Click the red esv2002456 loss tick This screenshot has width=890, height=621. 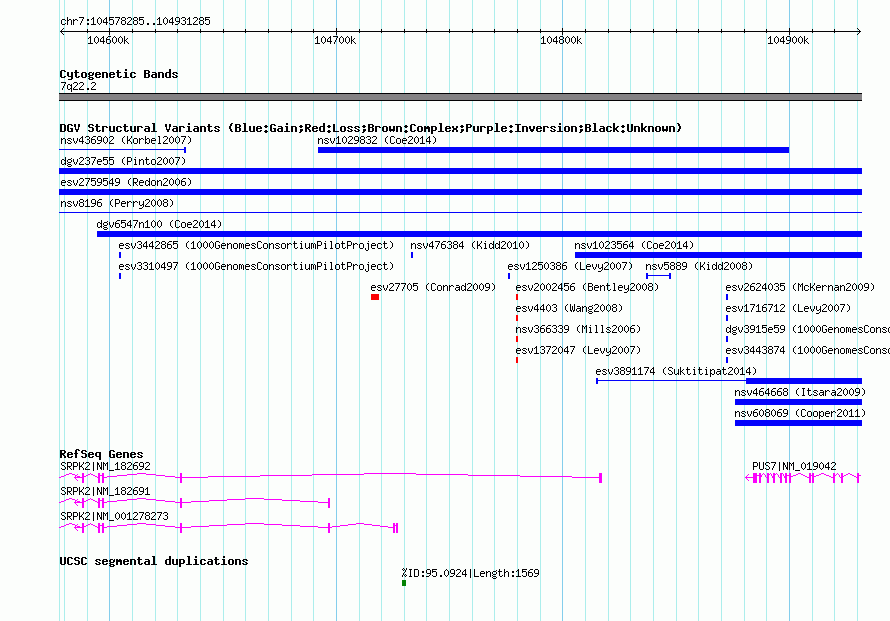coord(517,297)
